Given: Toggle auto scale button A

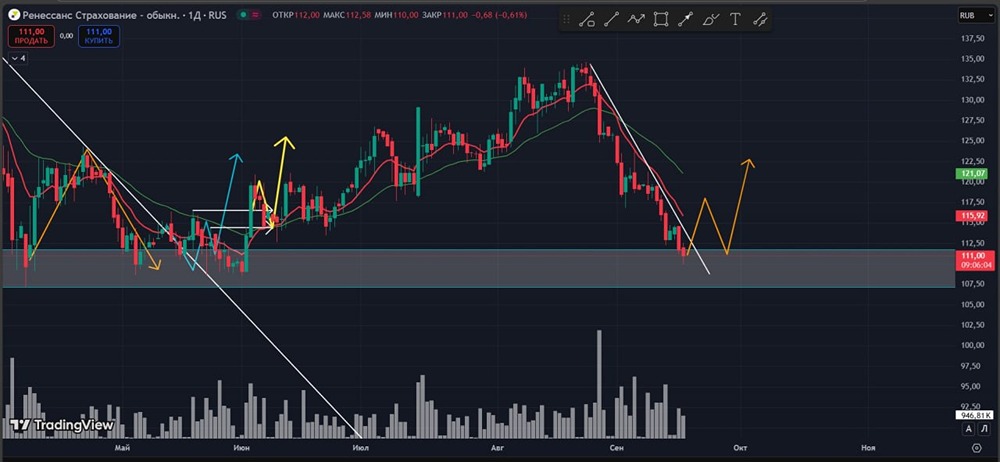Looking at the screenshot, I should [x=969, y=428].
